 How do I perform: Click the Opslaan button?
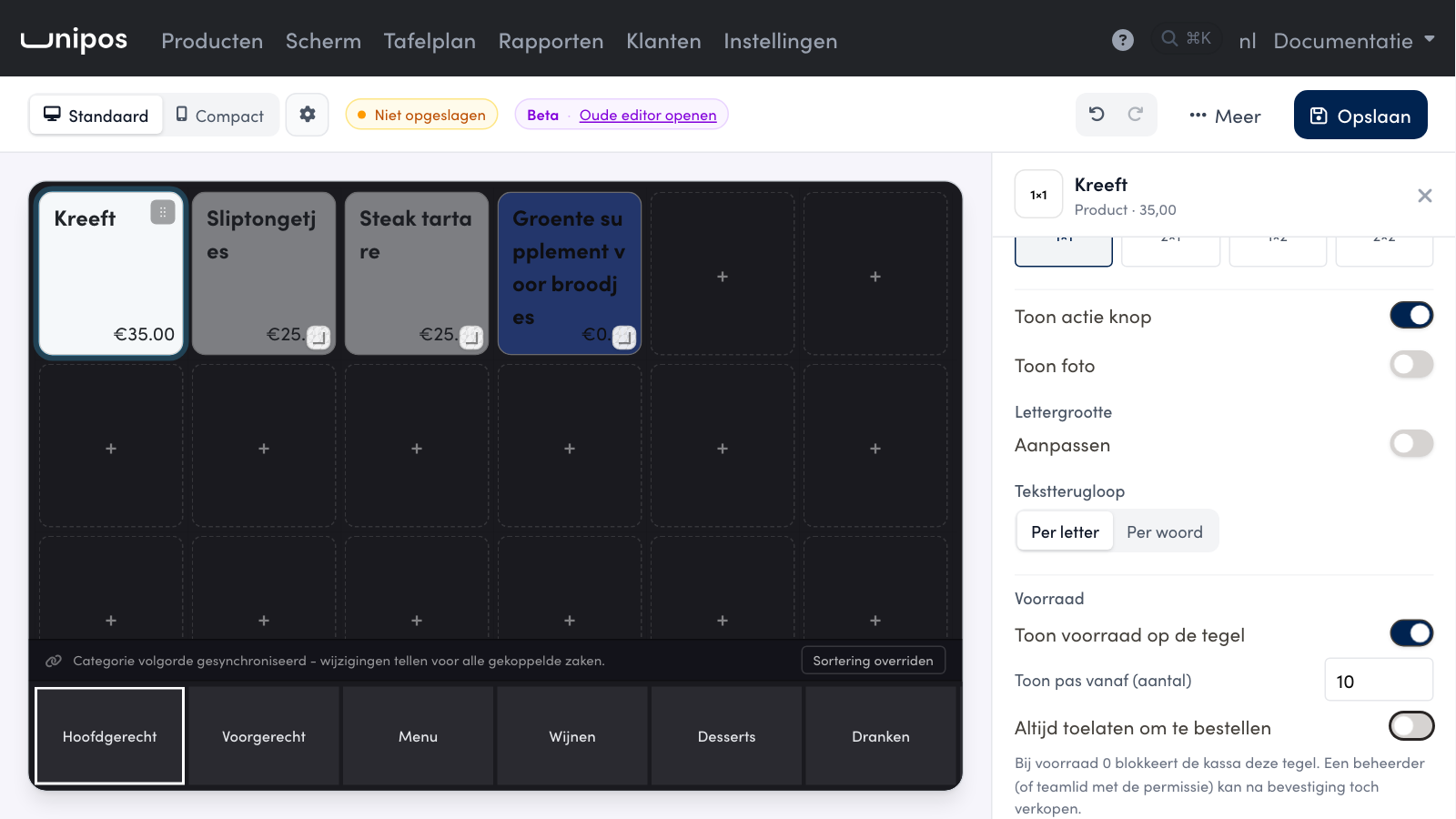tap(1360, 115)
